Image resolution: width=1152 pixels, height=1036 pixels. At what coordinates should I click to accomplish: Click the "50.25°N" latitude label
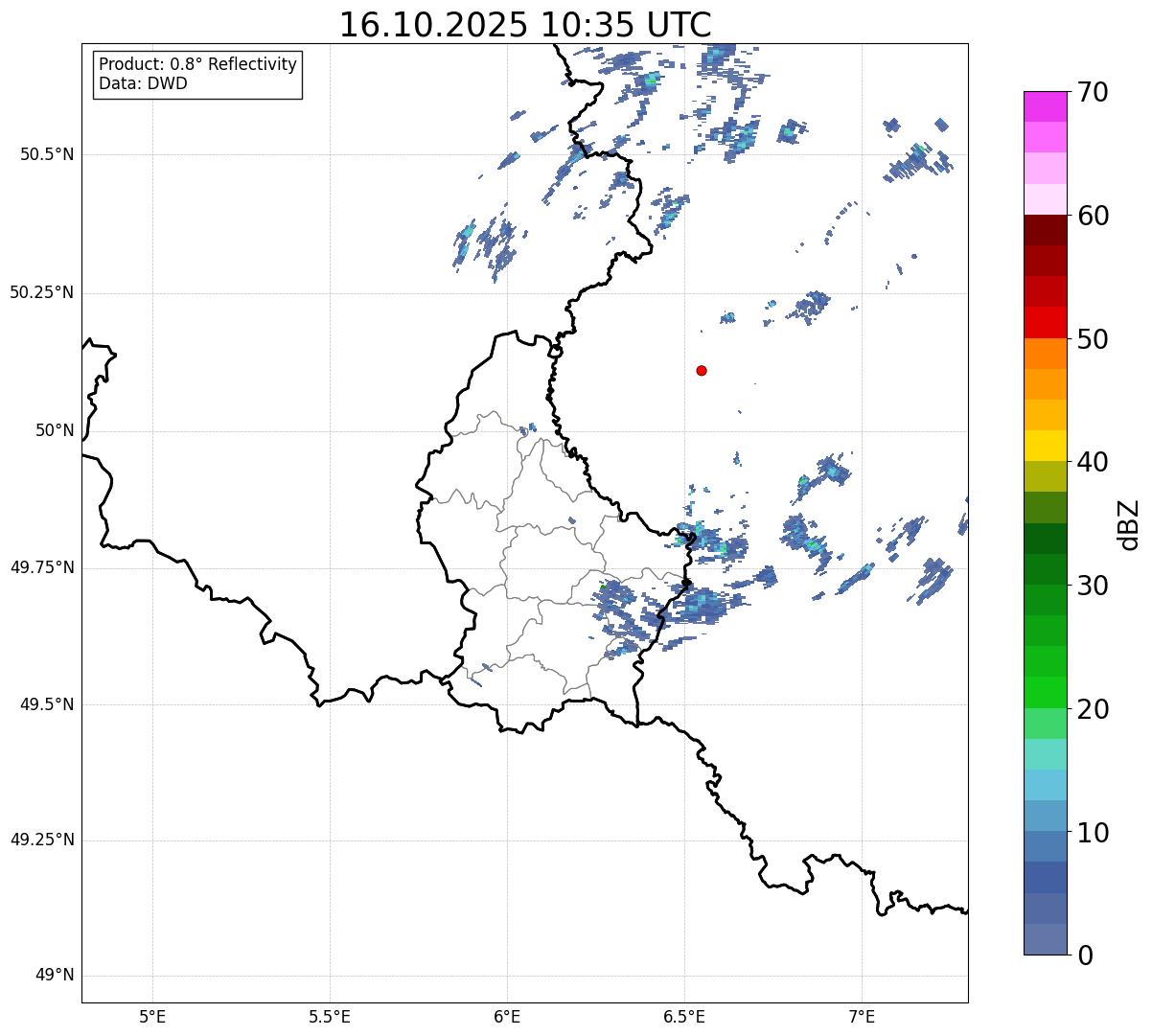pyautogui.click(x=42, y=292)
